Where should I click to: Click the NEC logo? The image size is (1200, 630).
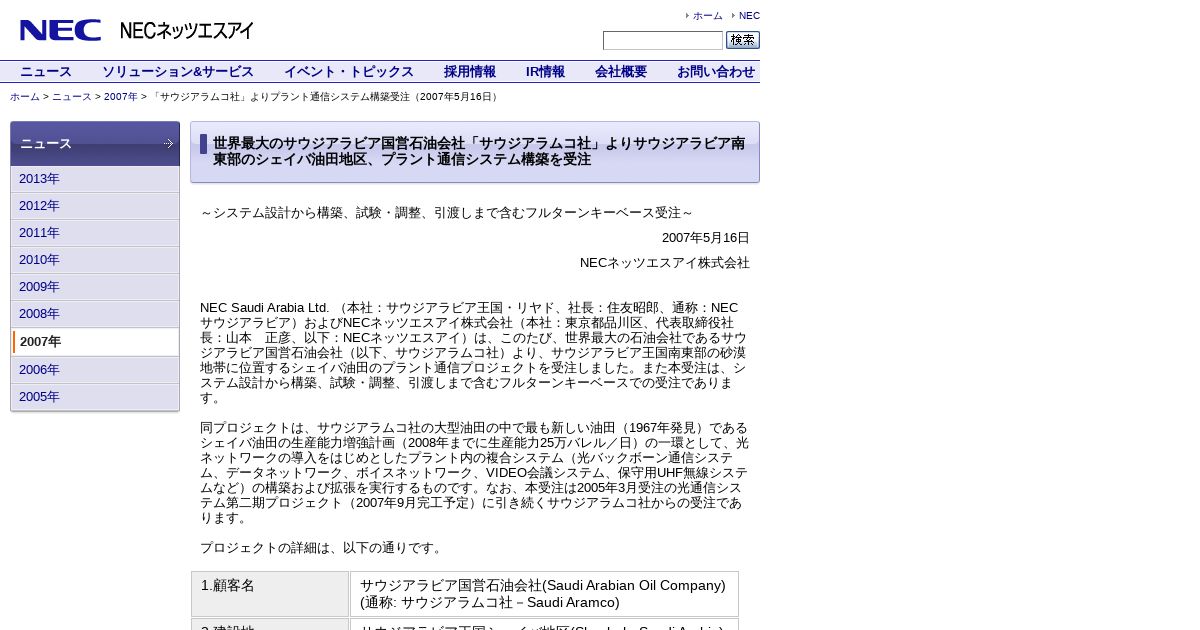pyautogui.click(x=61, y=30)
